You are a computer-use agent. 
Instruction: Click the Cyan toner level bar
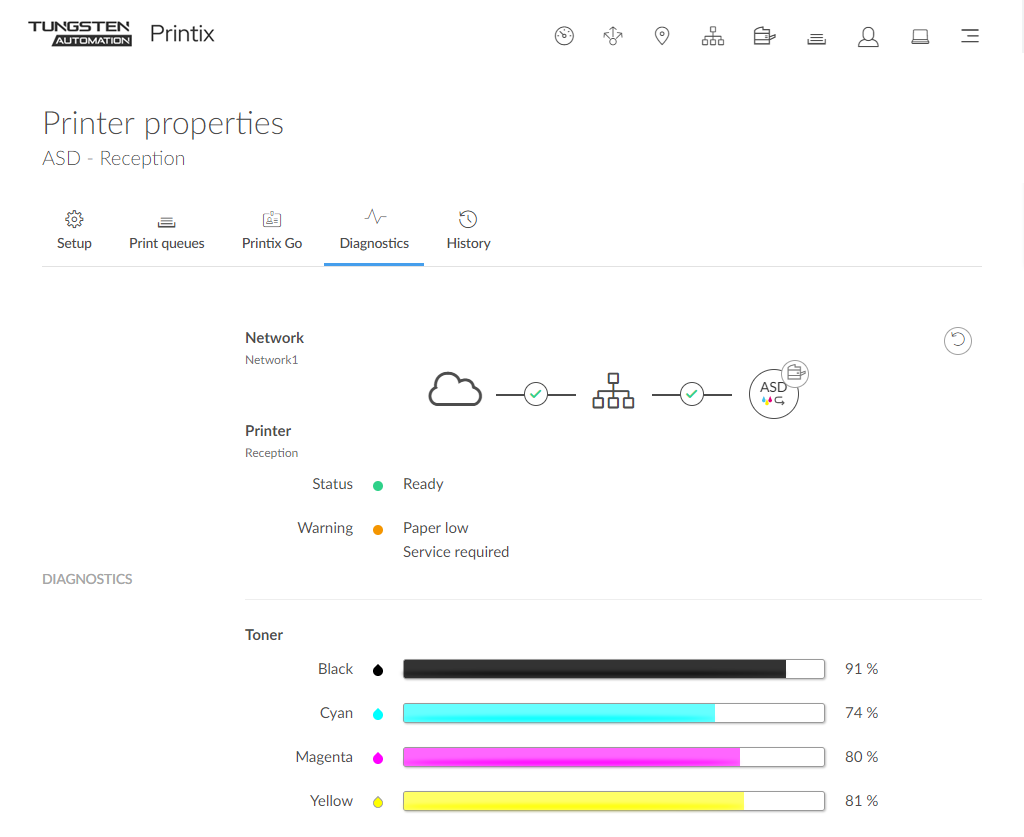[613, 713]
